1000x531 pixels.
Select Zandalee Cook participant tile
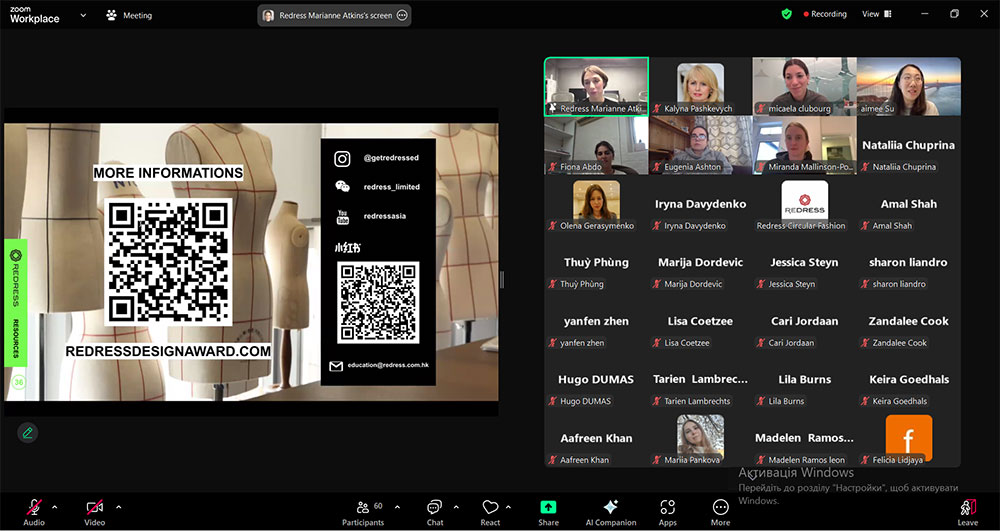click(909, 321)
